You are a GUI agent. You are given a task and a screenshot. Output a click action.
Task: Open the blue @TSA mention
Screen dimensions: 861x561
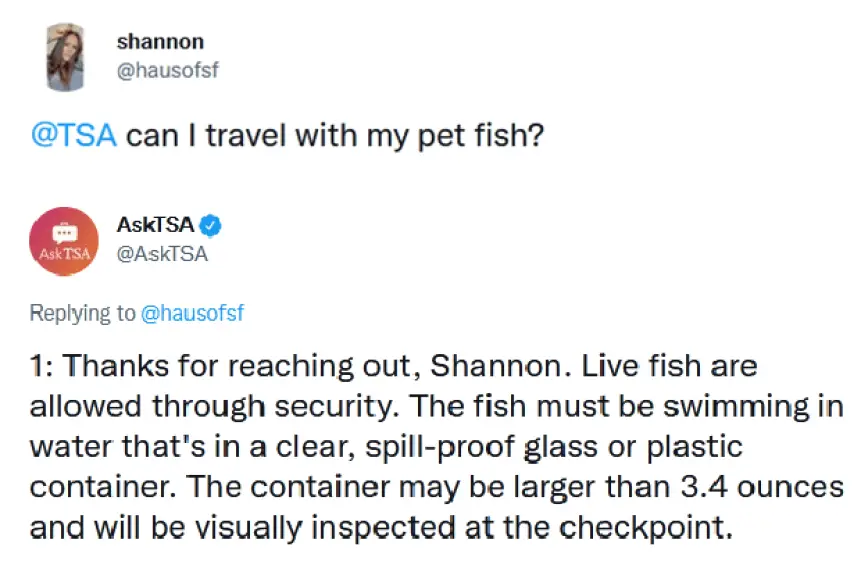pos(74,135)
